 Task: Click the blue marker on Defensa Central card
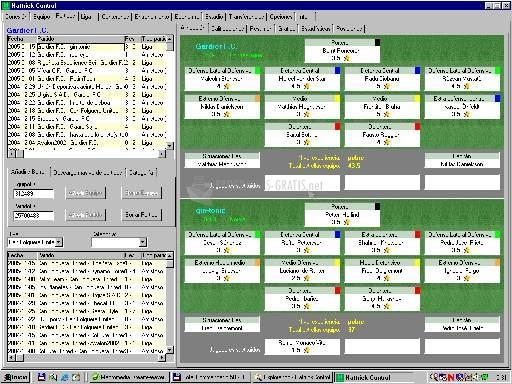[x=337, y=70]
